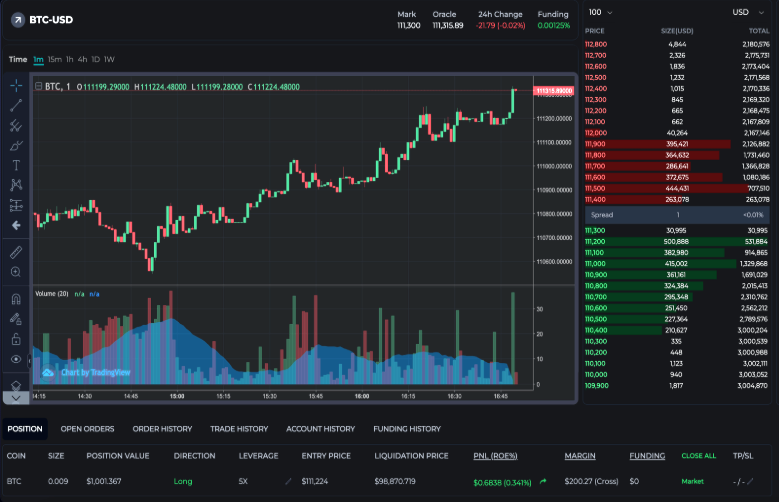Screen dimensions: 779x502
Task: Click the FUNDING column header
Action: click(x=647, y=456)
